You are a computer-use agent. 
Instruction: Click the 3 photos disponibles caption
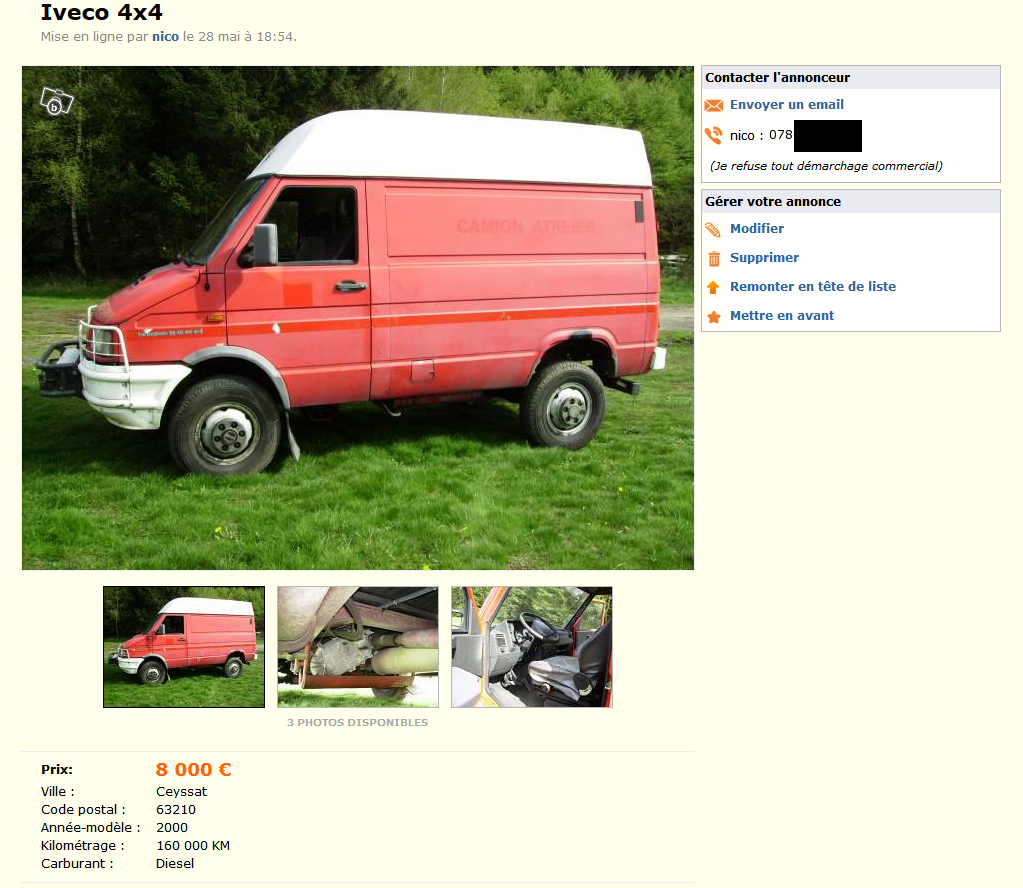point(358,722)
